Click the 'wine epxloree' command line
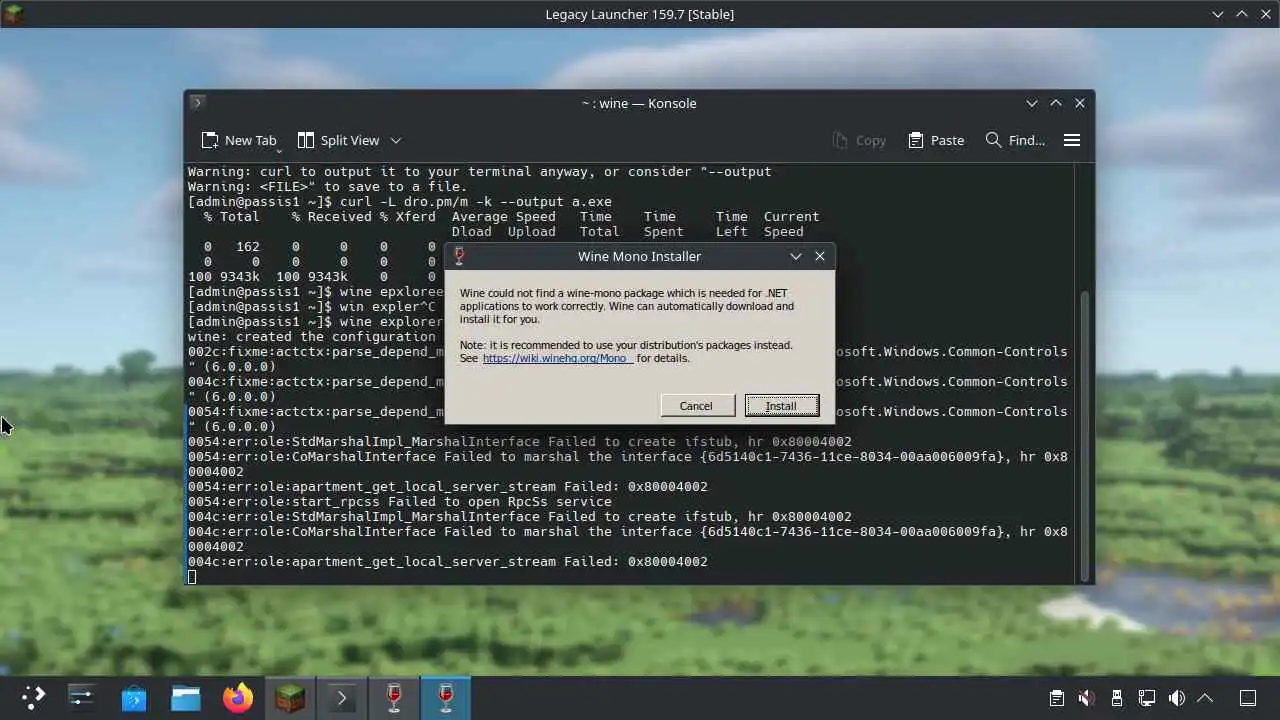Viewport: 1280px width, 720px height. (315, 291)
